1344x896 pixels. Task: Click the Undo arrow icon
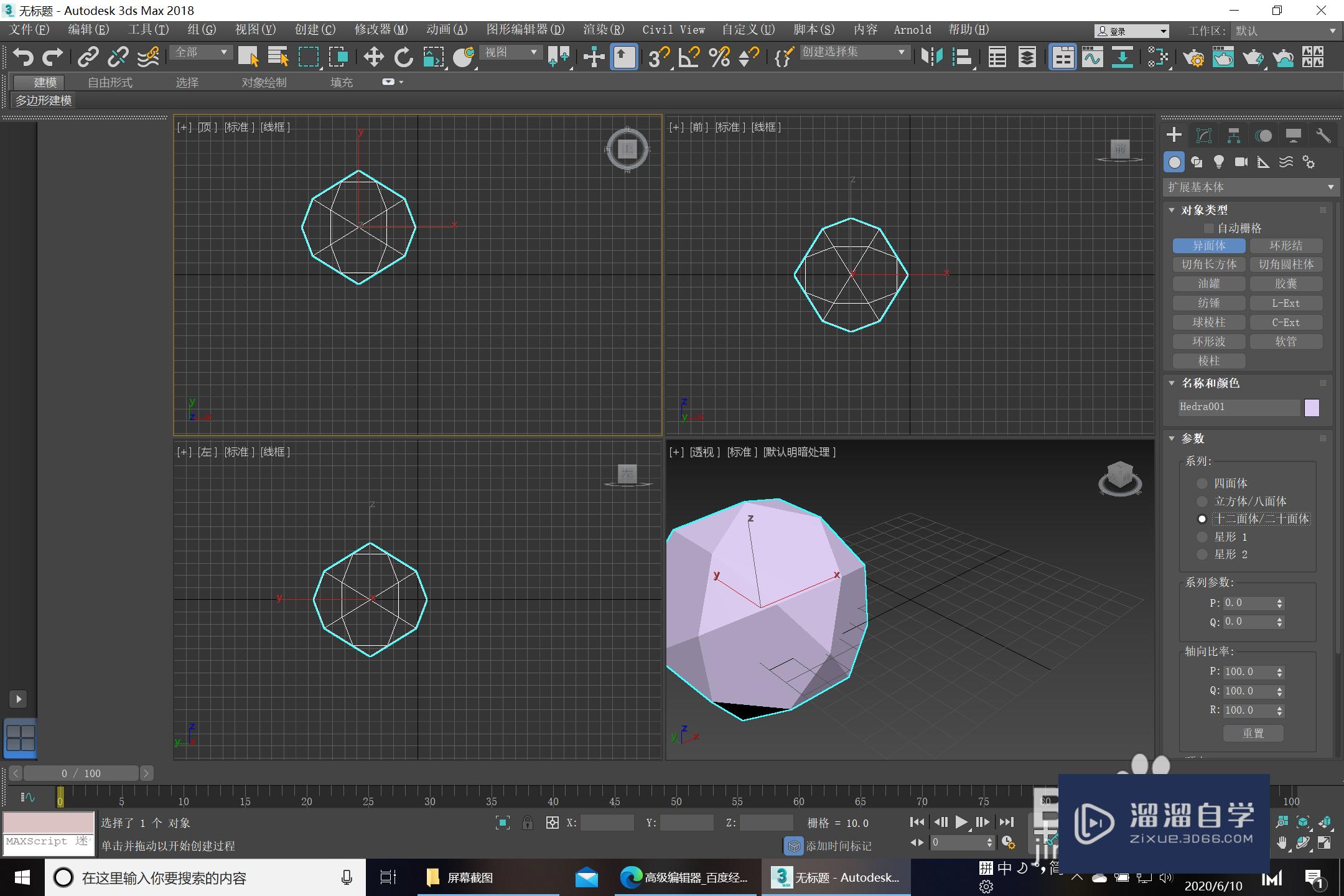[23, 57]
